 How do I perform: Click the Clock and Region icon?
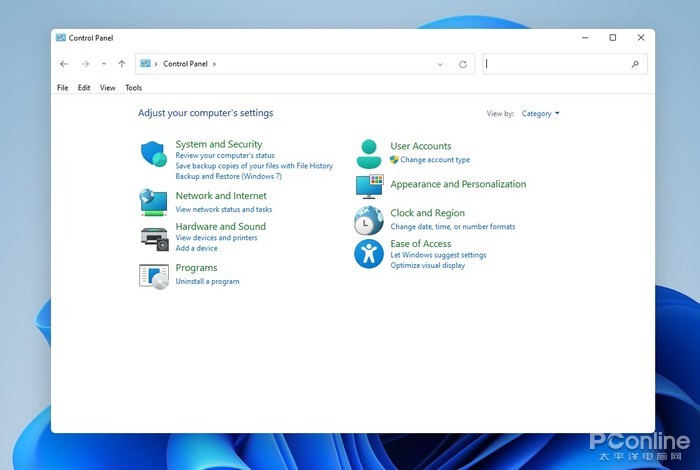pyautogui.click(x=369, y=220)
